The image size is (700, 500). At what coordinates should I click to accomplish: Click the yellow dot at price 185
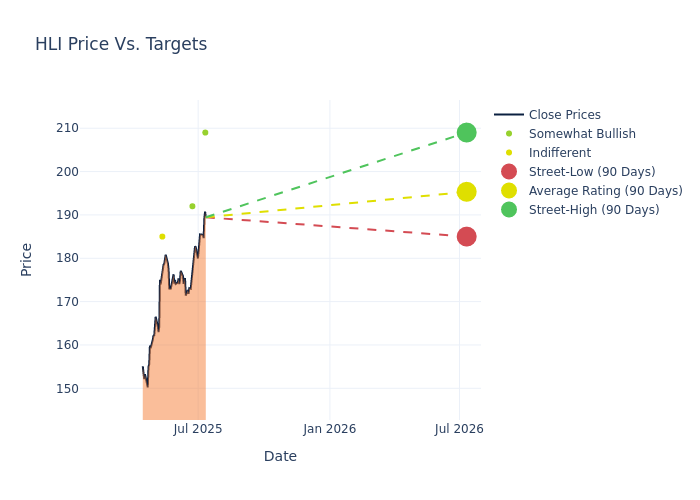[x=162, y=237]
